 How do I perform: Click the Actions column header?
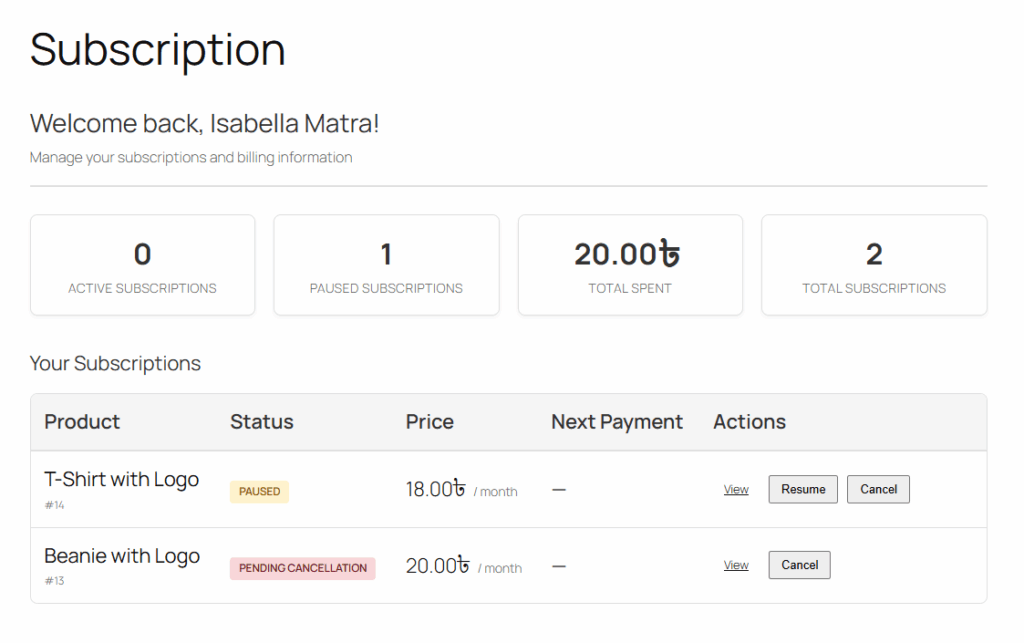tap(749, 422)
